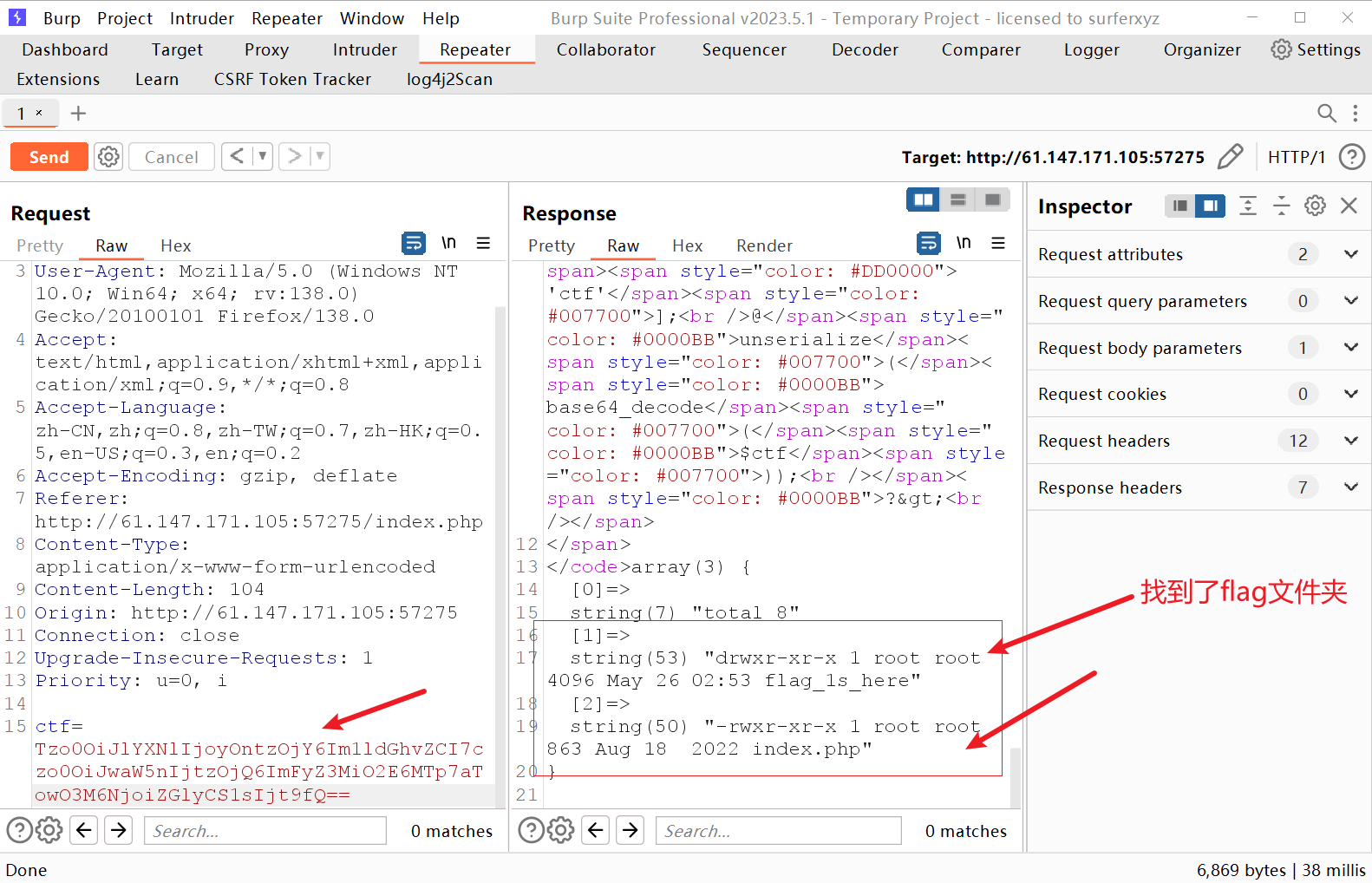Open the Help menu

click(441, 18)
